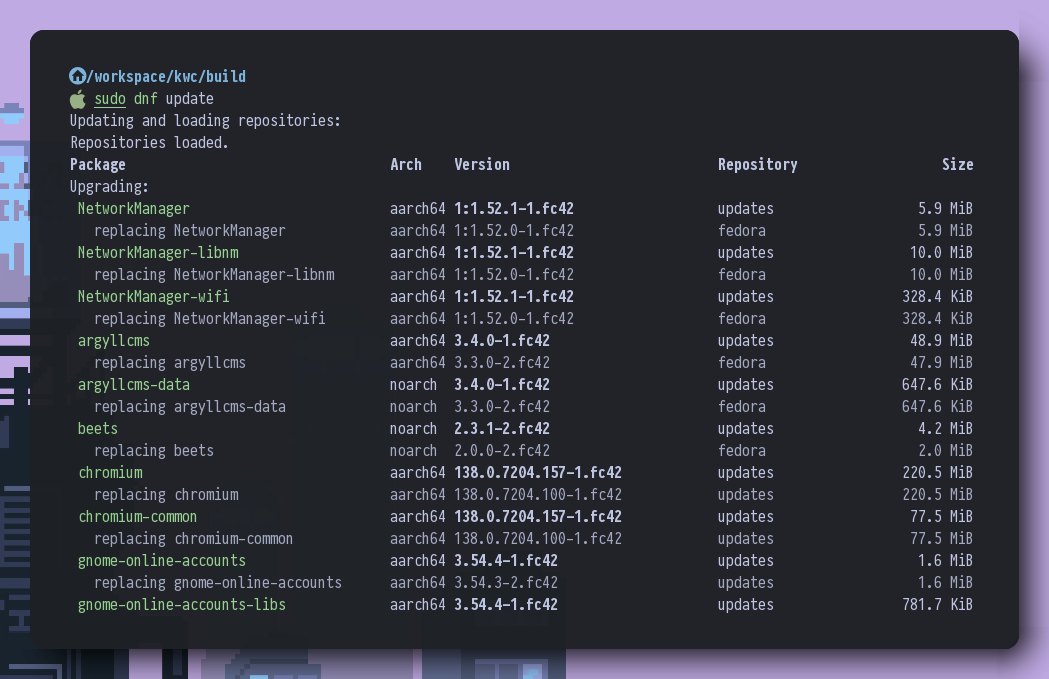Click bold version 1:1.52.1-1.fc42 of NetworkManager-wifi
Viewport: 1049px width, 679px height.
[x=514, y=296]
